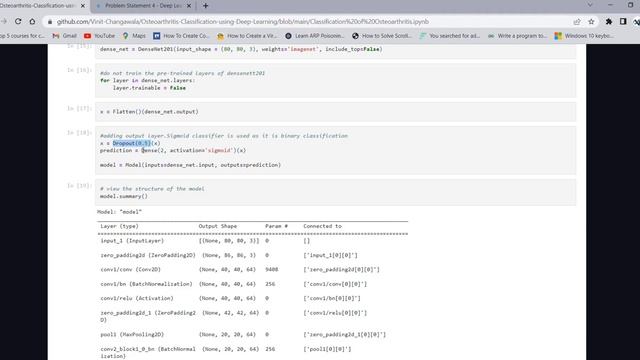The width and height of the screenshot is (640, 360).
Task: Click the Maps bookmark pin icon
Action: [x=126, y=36]
